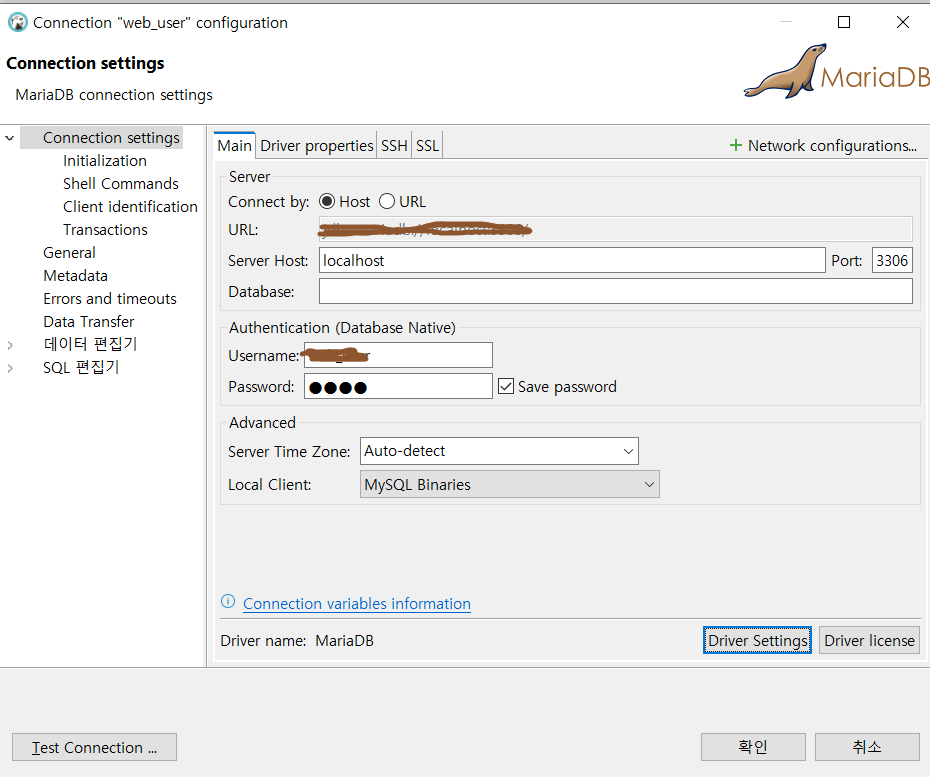Click the info icon beside Connection variables information
930x777 pixels.
click(228, 601)
